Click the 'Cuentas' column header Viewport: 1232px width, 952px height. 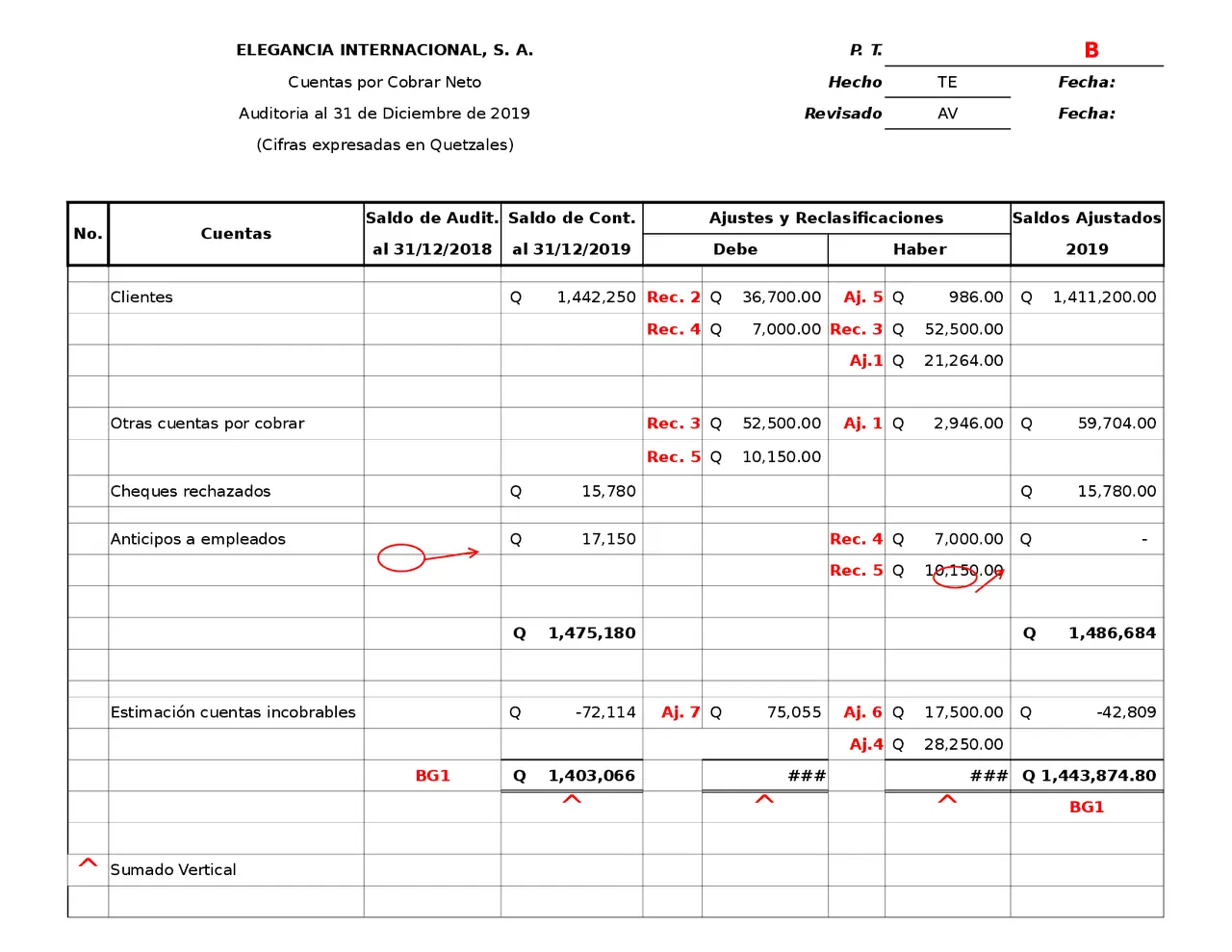pos(236,234)
